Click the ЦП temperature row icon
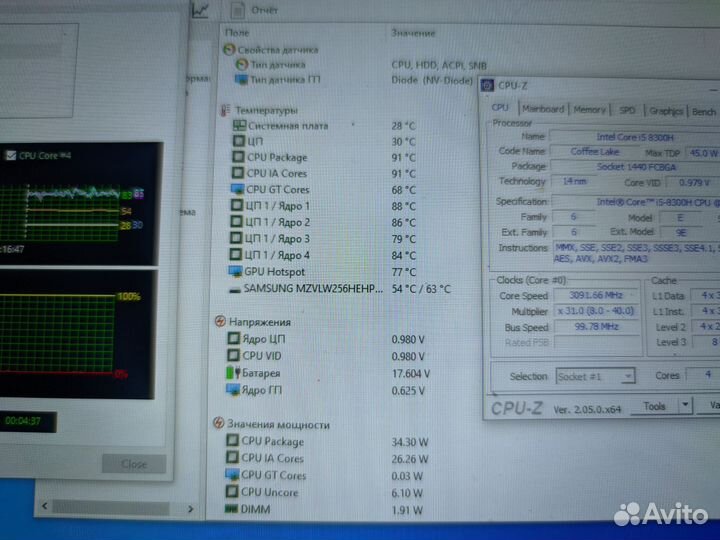Screen dimensions: 720x540 coord(238,141)
